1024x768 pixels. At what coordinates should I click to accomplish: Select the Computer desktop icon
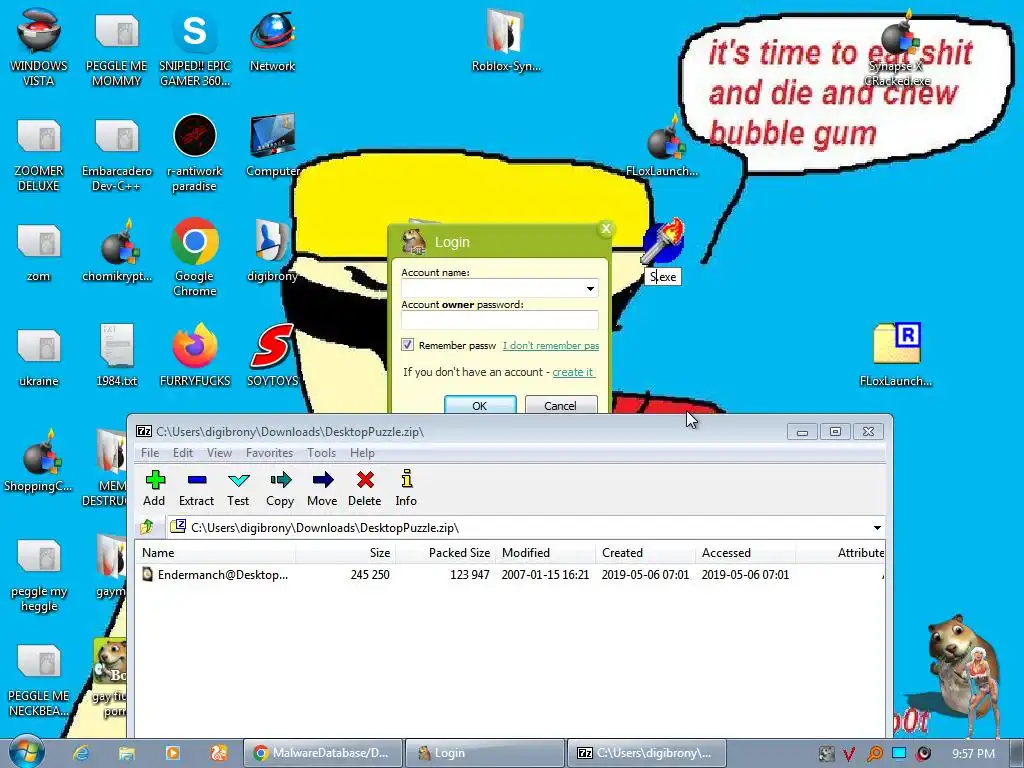click(x=272, y=146)
